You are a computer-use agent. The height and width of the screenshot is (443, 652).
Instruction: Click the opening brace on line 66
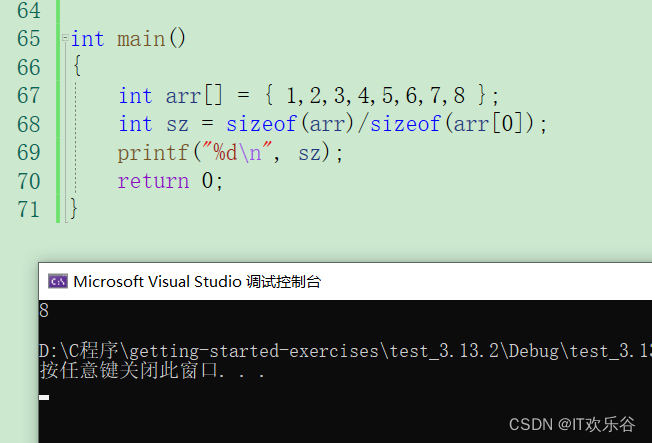click(77, 66)
